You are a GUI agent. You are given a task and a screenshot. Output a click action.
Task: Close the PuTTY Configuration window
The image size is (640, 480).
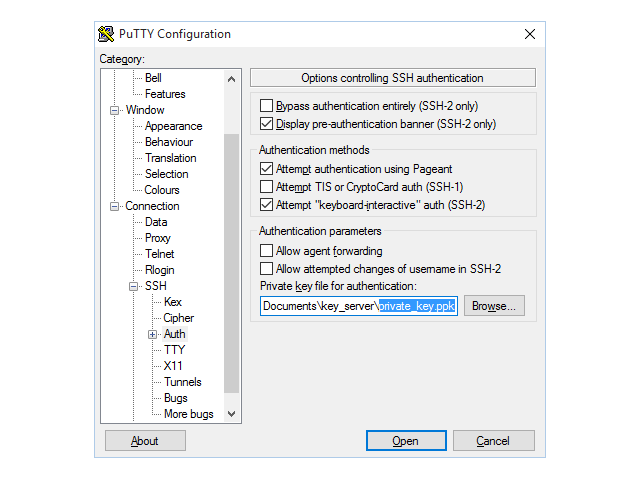pos(530,34)
